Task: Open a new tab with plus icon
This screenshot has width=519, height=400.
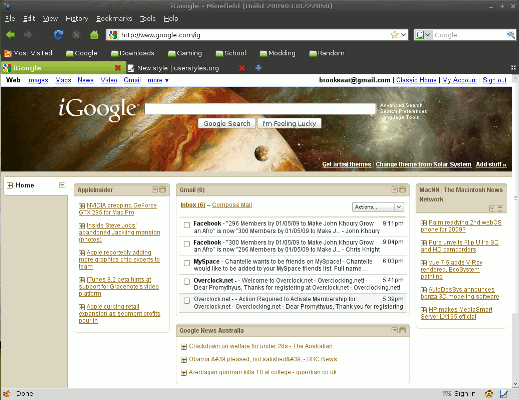Action: pyautogui.click(x=258, y=68)
